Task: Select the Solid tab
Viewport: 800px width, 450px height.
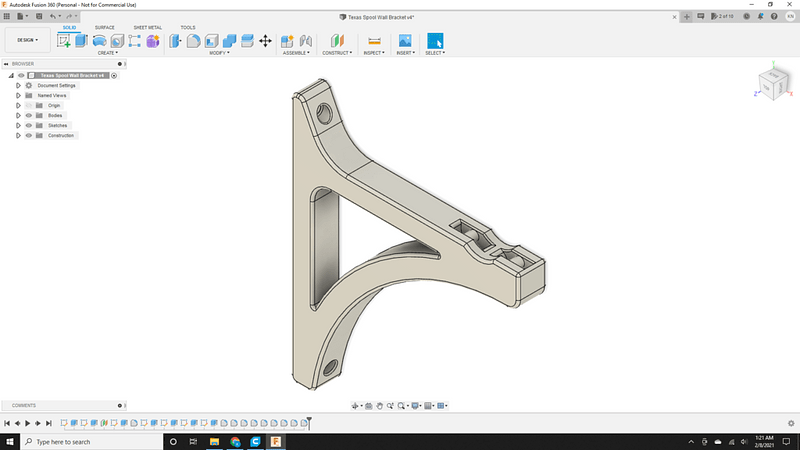Action: click(x=69, y=28)
